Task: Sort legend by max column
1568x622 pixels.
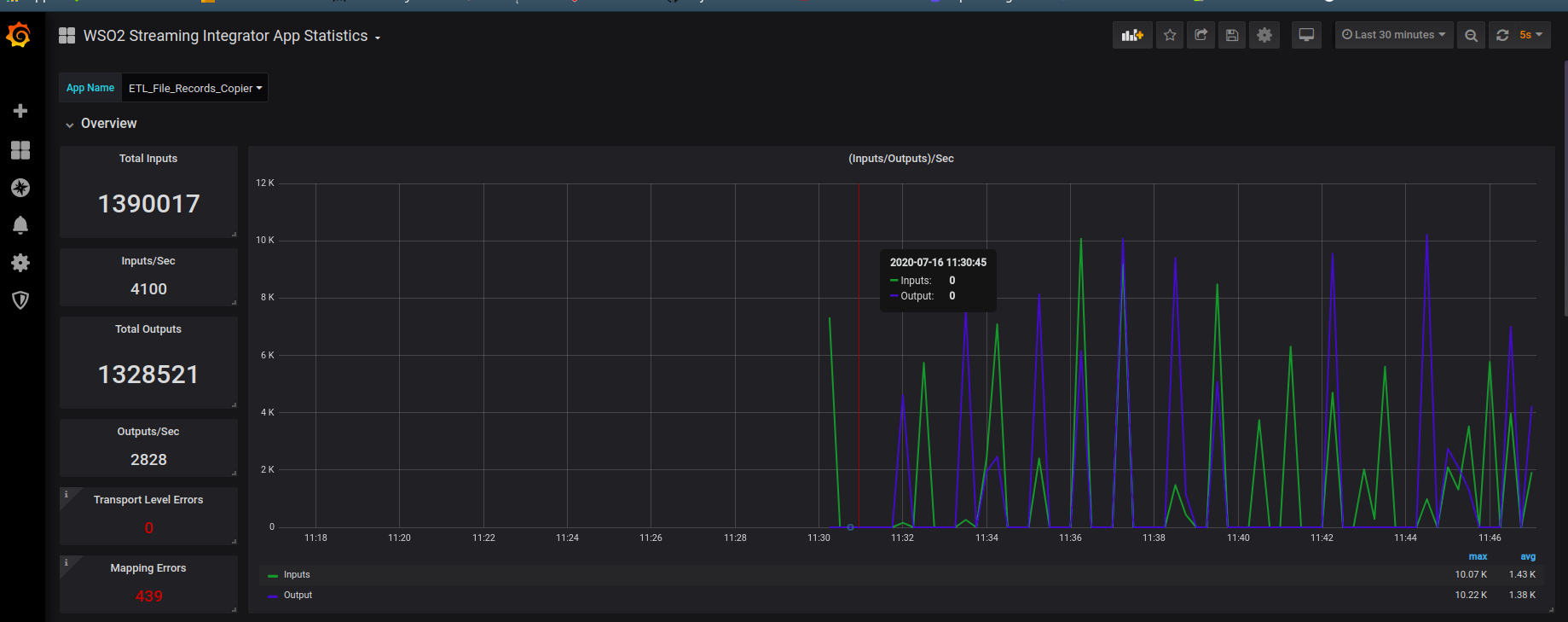Action: pos(1478,556)
